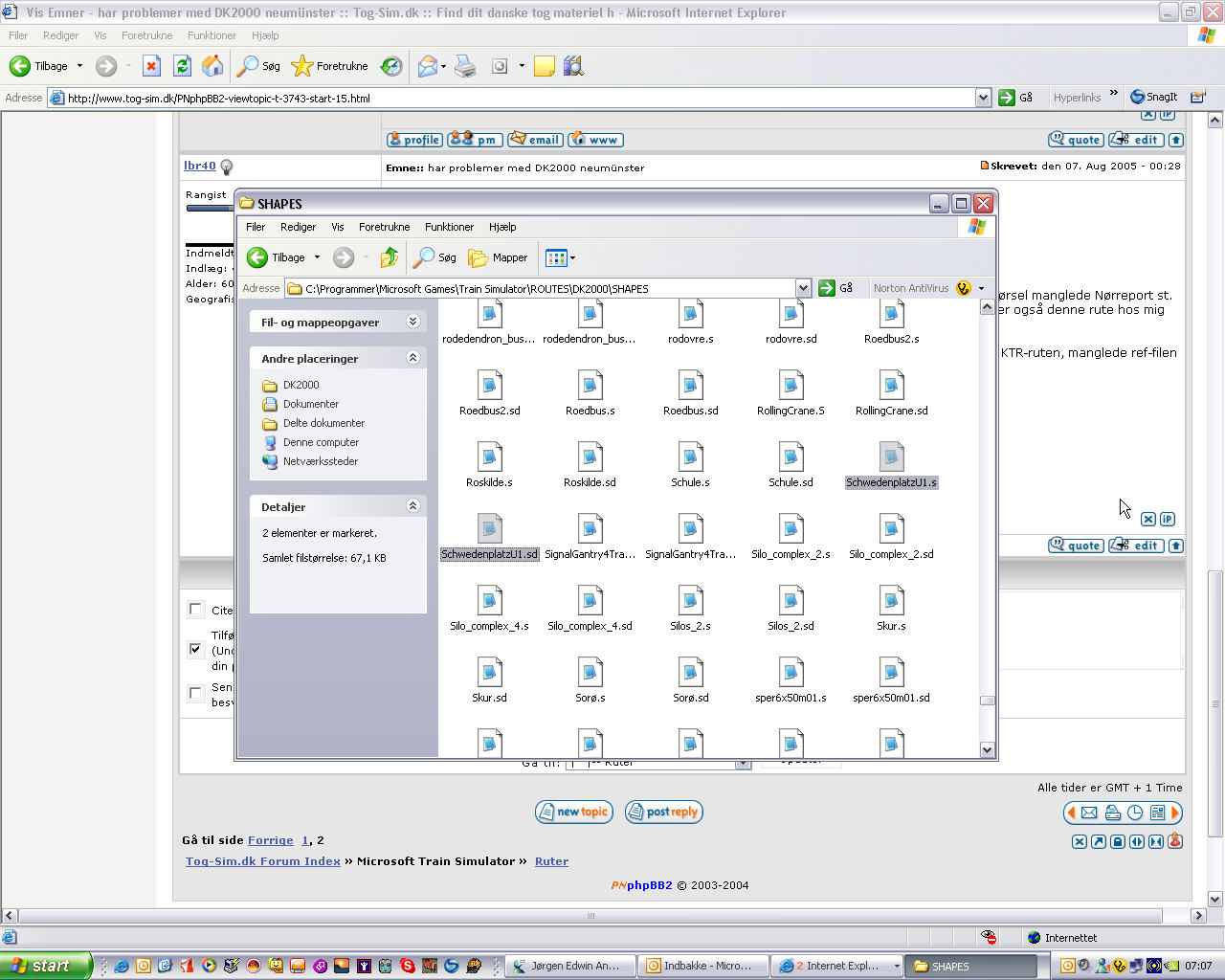Go to the Forrige page link

[271, 840]
